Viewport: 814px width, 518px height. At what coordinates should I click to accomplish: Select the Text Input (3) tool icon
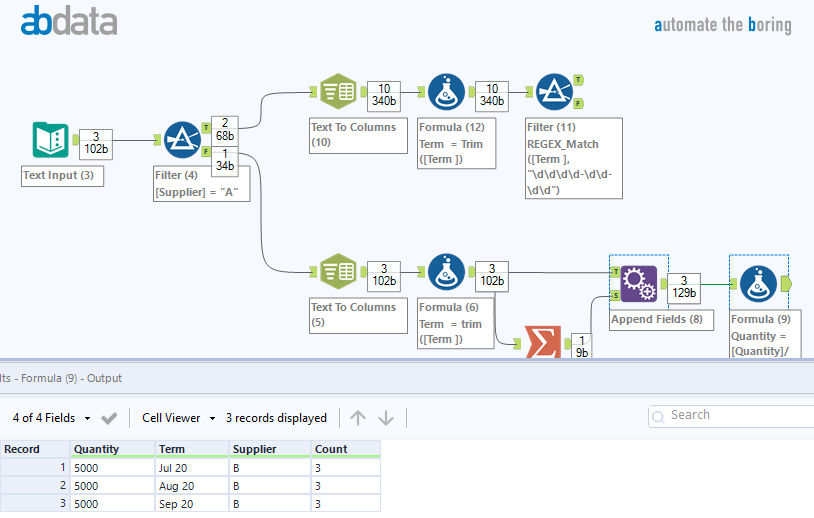click(50, 140)
